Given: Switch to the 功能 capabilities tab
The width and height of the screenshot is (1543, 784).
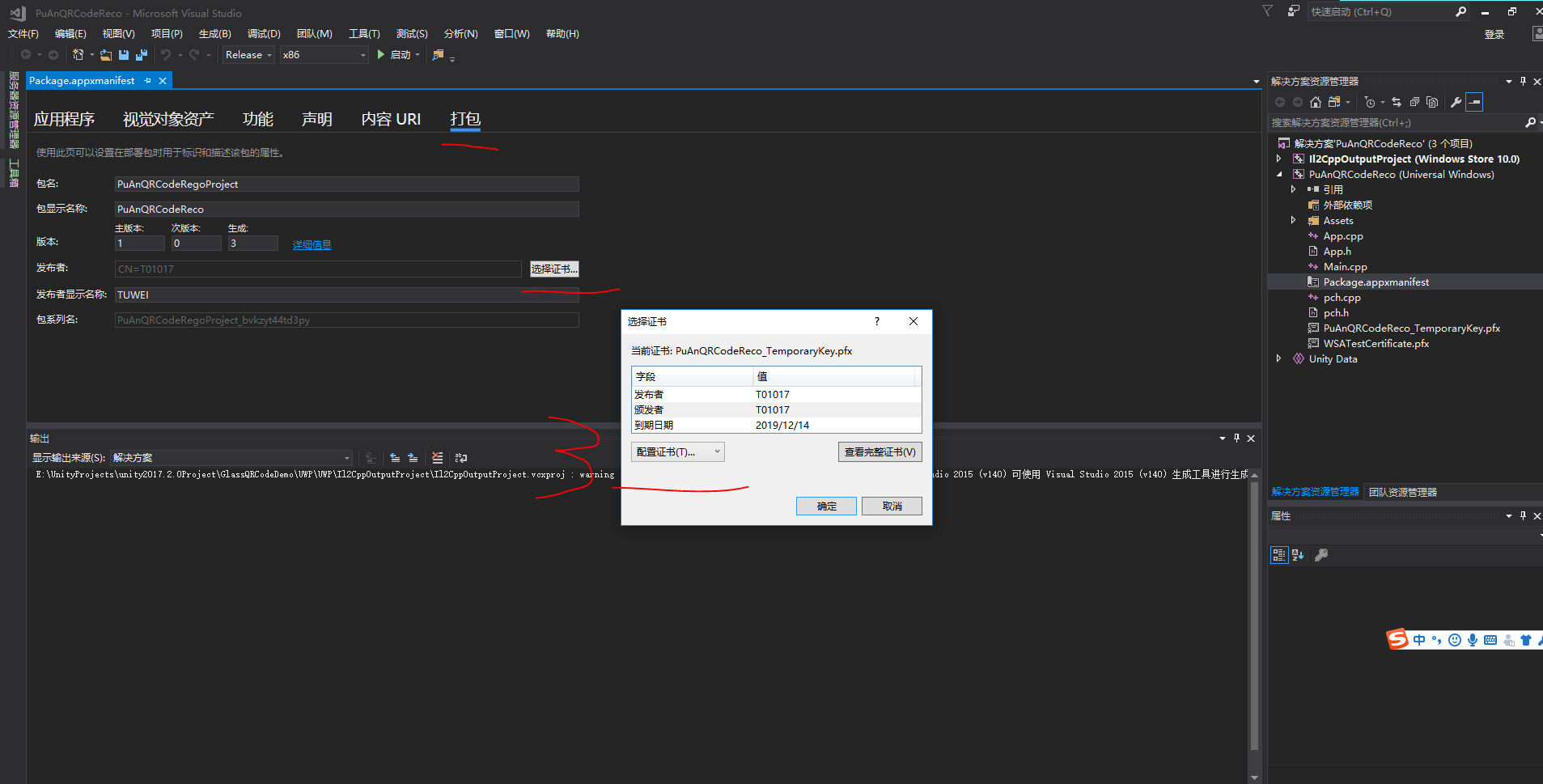Looking at the screenshot, I should coord(258,120).
